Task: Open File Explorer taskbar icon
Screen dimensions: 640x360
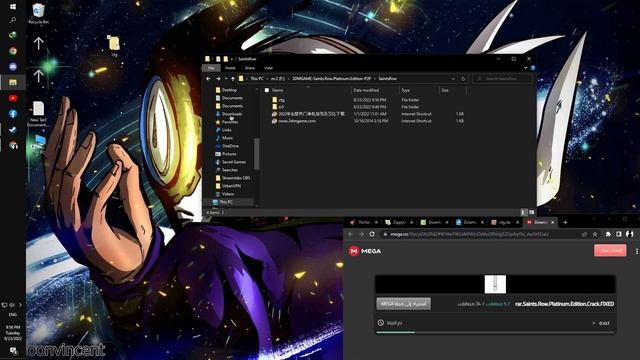Action: click(x=13, y=82)
